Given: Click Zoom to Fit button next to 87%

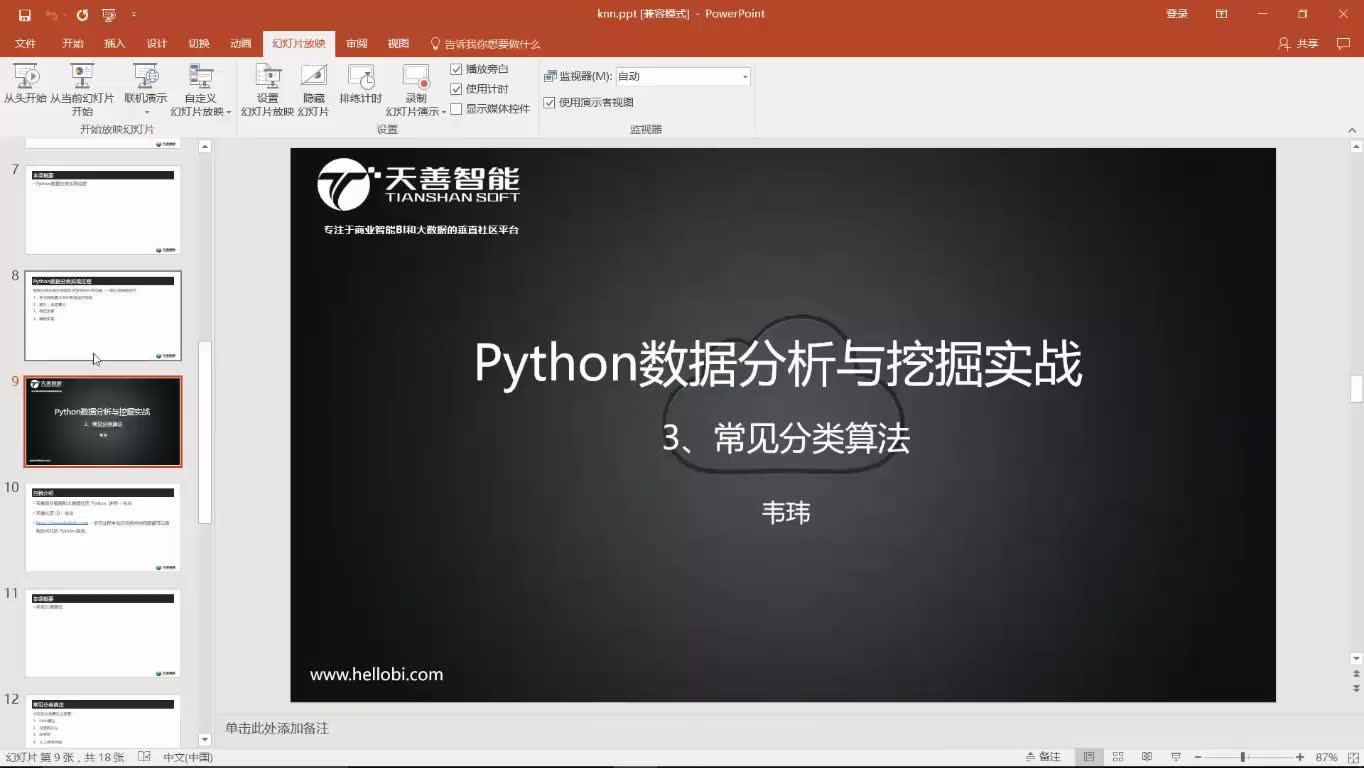Looking at the screenshot, I should (1352, 756).
